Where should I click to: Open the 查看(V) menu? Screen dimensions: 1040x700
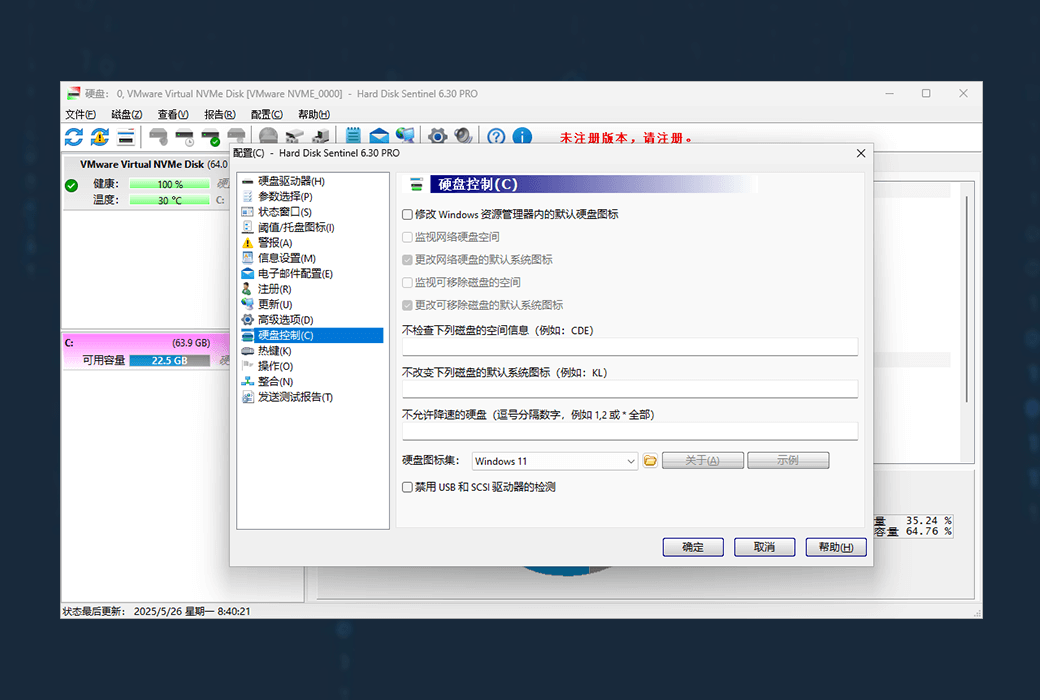[x=173, y=114]
